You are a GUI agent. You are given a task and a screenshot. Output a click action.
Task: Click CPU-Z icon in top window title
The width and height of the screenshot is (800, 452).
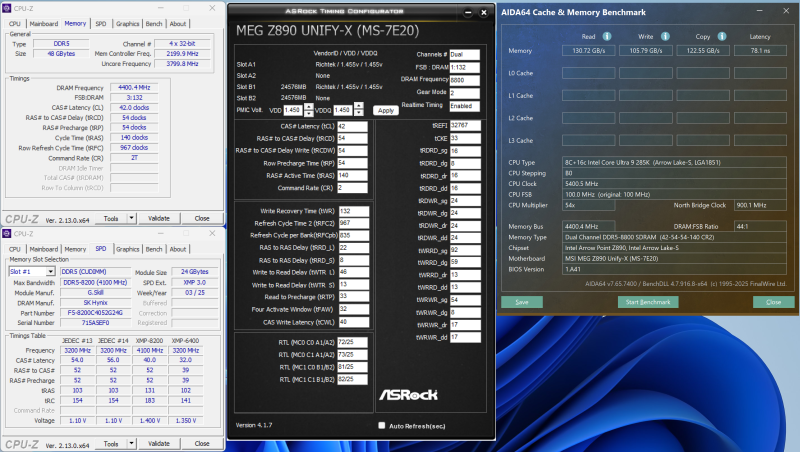[7, 8]
